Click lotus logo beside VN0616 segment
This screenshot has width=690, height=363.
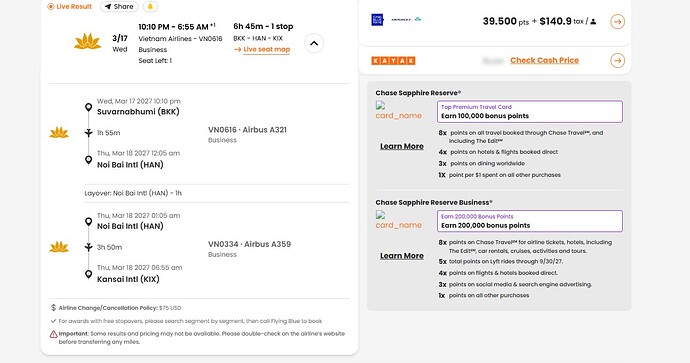click(59, 132)
